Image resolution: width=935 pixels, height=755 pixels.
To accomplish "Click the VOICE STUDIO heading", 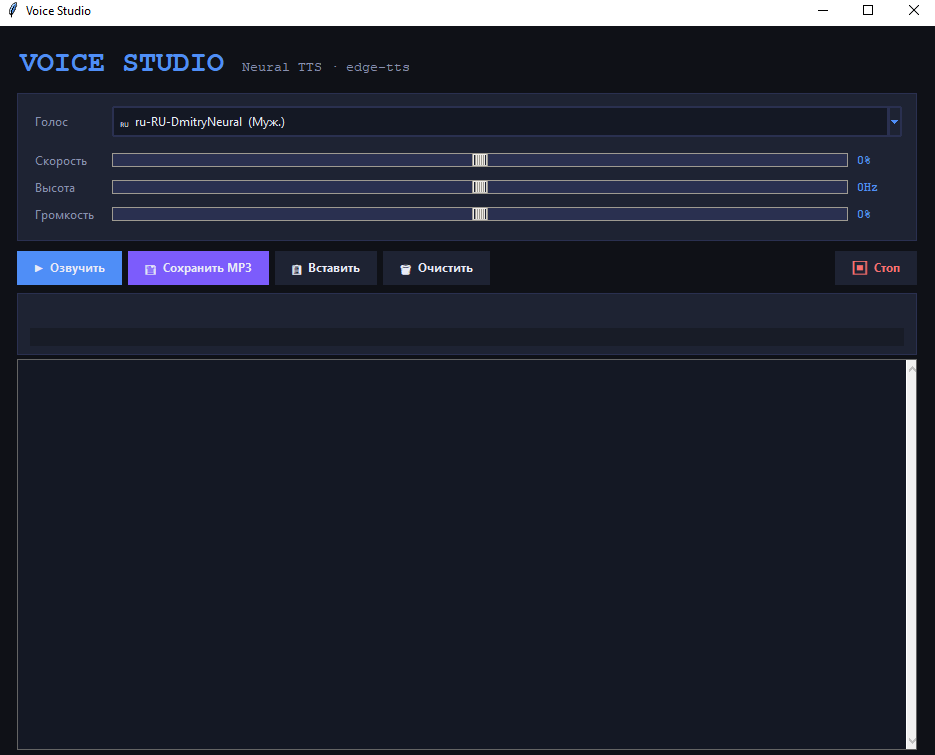I will click(122, 63).
